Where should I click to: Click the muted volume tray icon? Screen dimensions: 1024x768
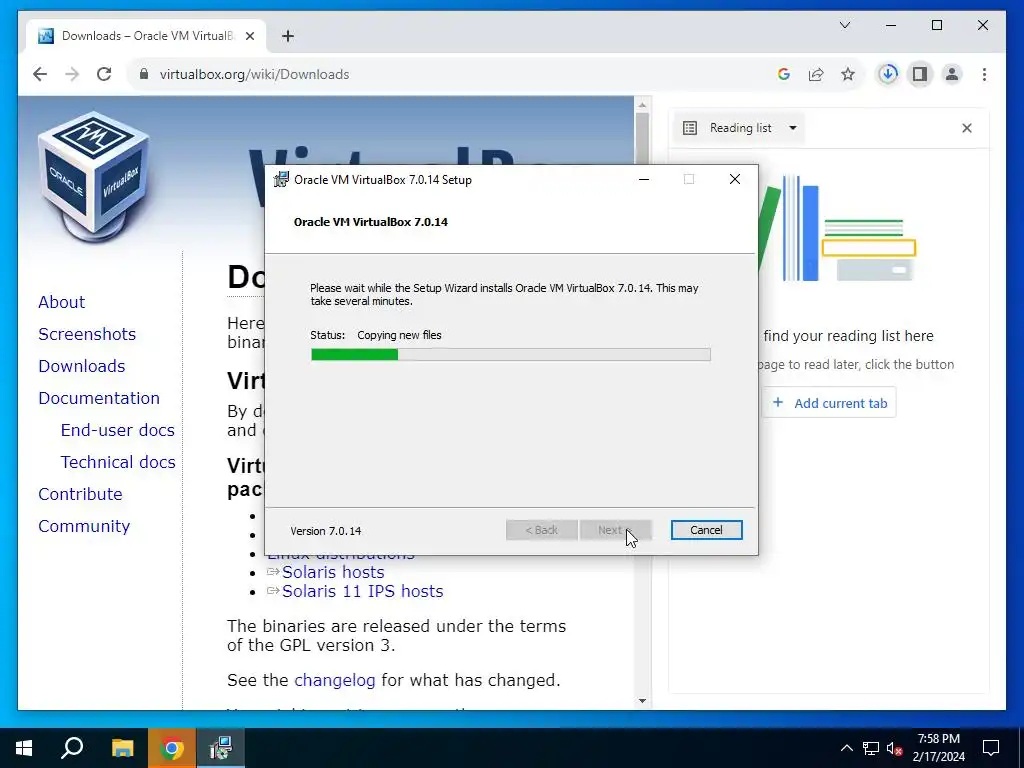(895, 748)
